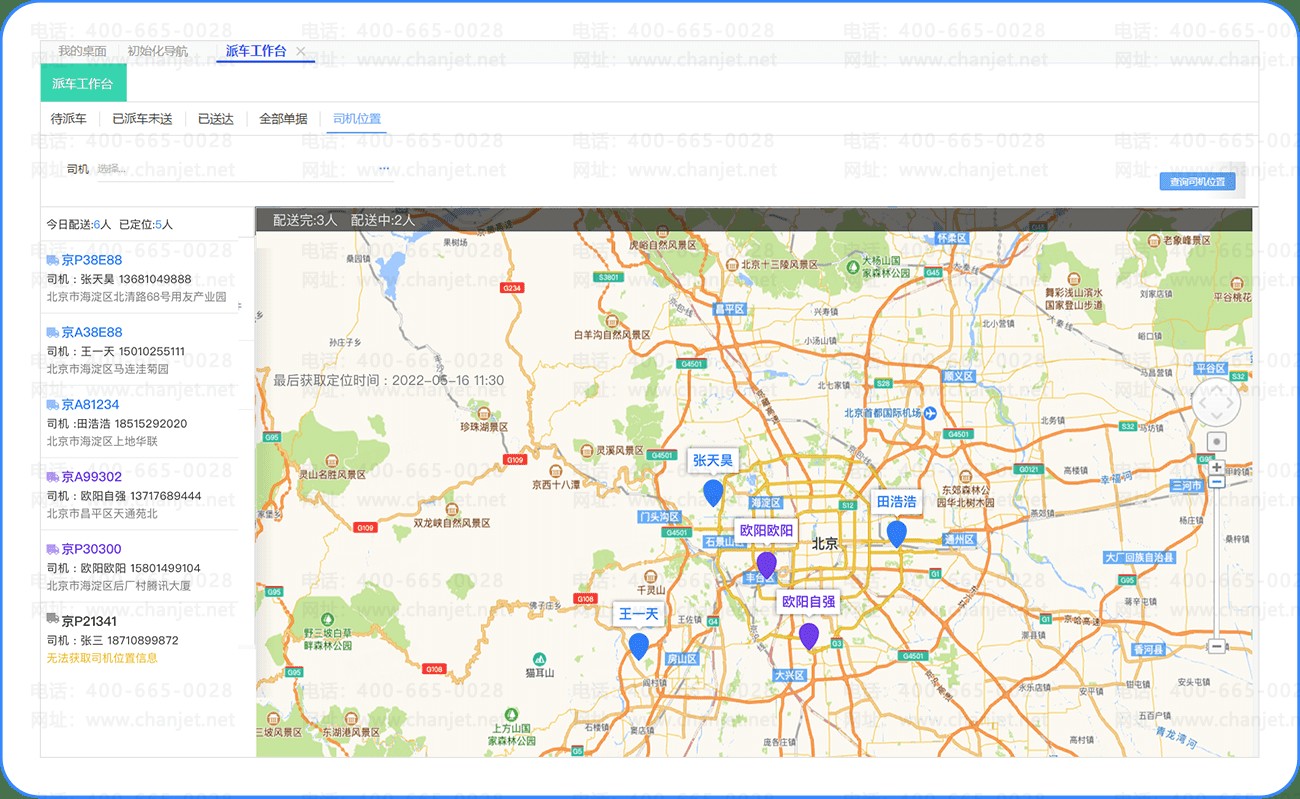1300x799 pixels.
Task: Click the map marker pin for 张天昊
Action: (713, 492)
